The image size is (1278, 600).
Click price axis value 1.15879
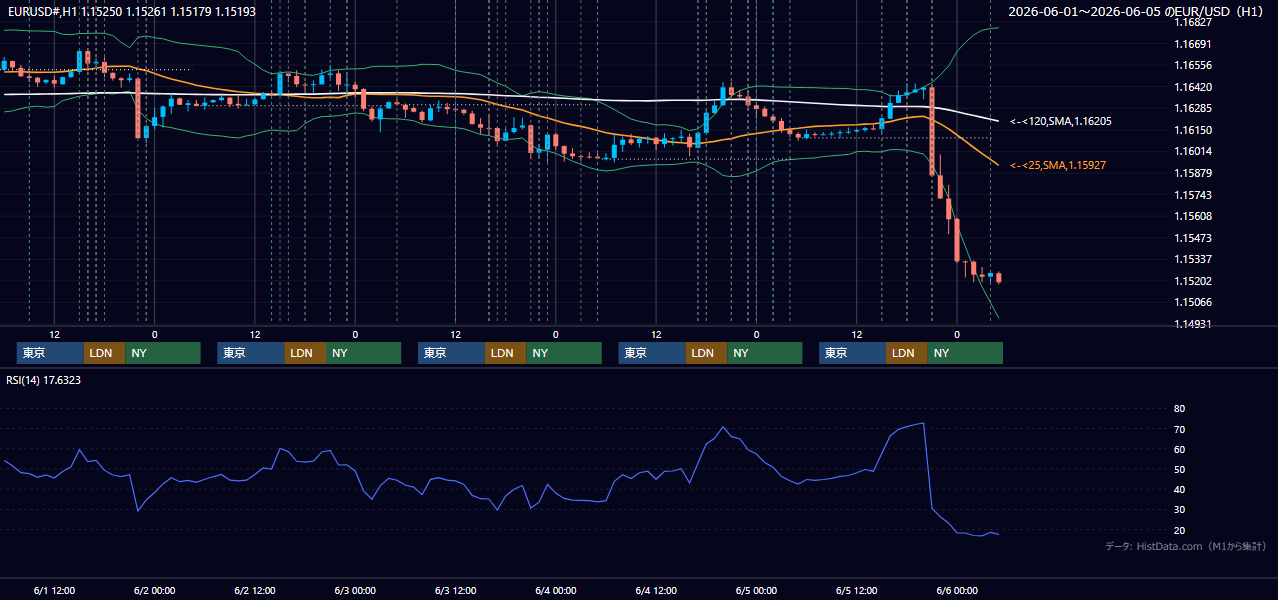click(1192, 173)
